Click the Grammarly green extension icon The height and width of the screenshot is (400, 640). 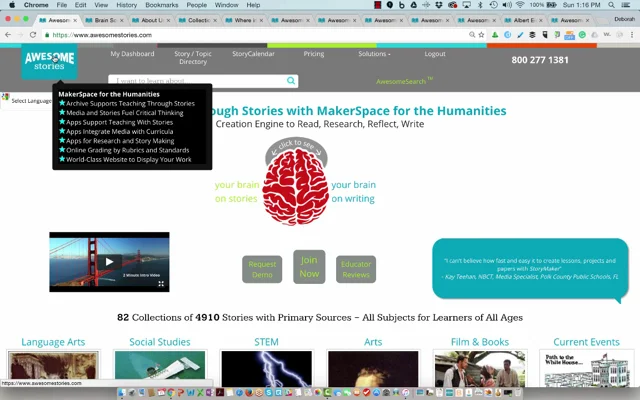point(582,35)
